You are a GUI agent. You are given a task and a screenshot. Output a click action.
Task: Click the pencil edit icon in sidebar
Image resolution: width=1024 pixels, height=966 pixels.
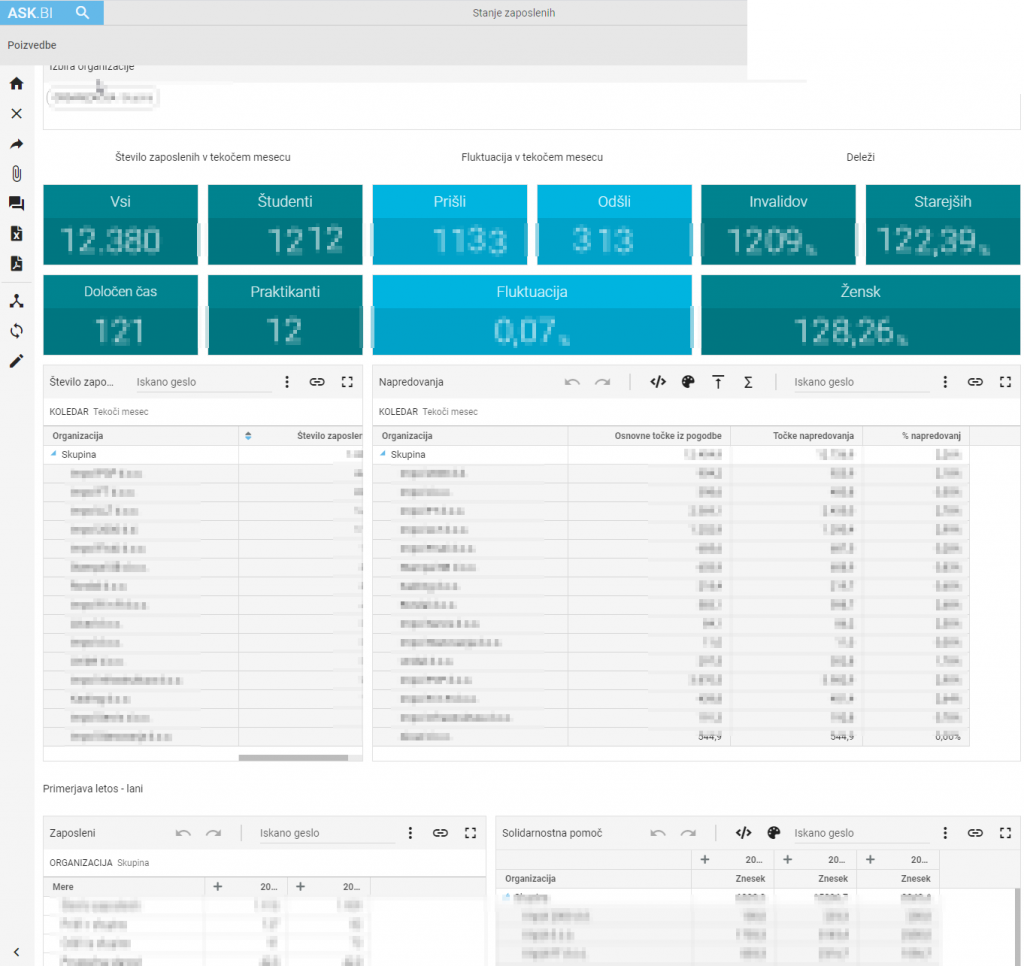(16, 361)
